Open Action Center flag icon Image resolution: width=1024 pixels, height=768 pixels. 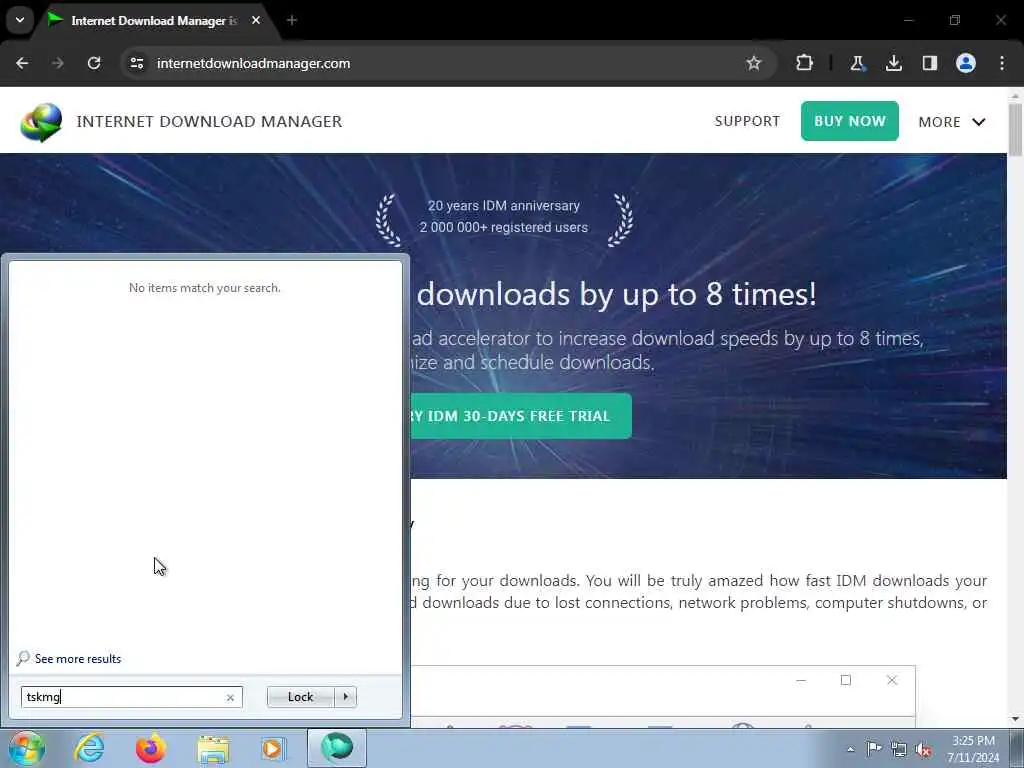coord(873,749)
